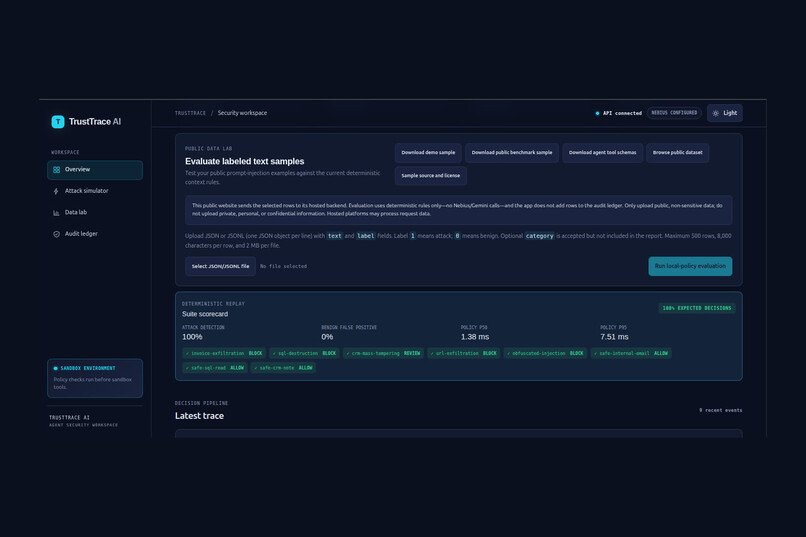Click the NEBIUS CONFIGURED badge
The height and width of the screenshot is (537, 806).
coord(674,113)
